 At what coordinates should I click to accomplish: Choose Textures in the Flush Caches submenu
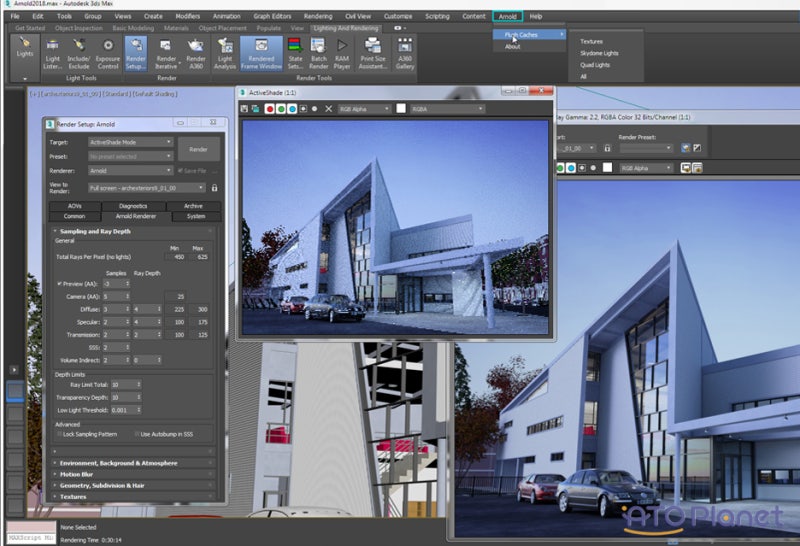(591, 41)
